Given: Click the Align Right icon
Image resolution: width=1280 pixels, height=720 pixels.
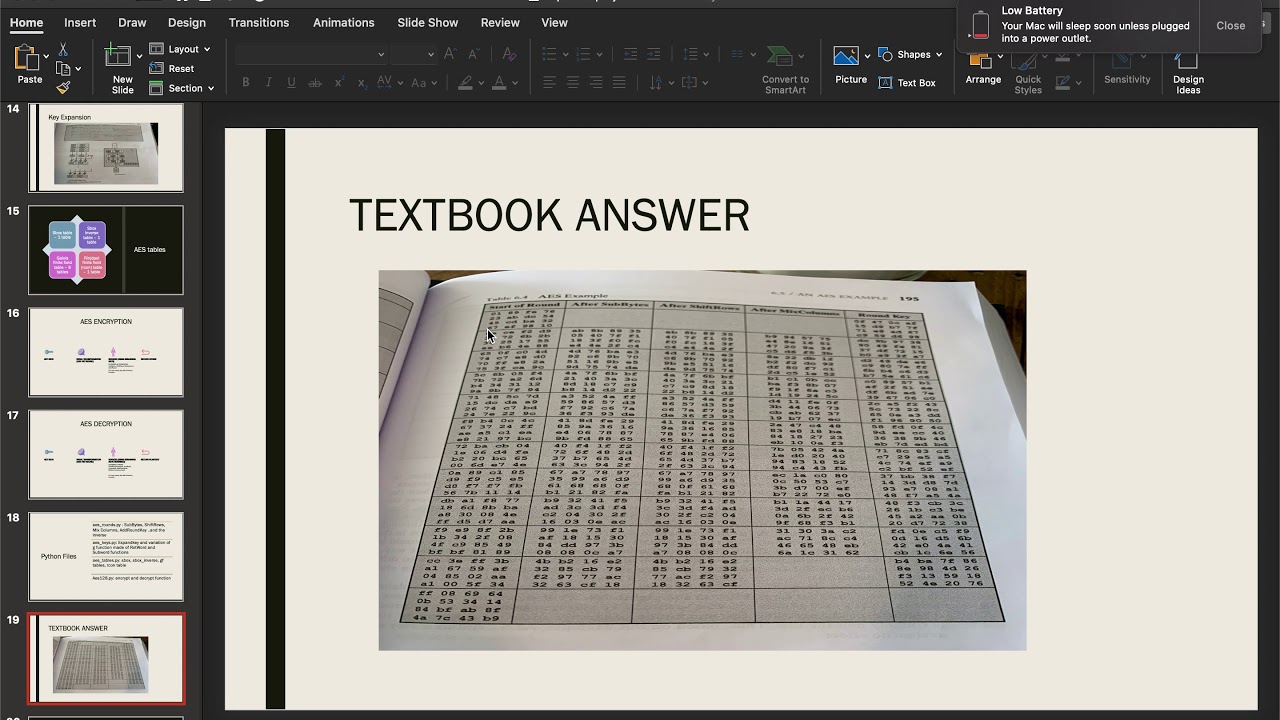Looking at the screenshot, I should coord(596,83).
